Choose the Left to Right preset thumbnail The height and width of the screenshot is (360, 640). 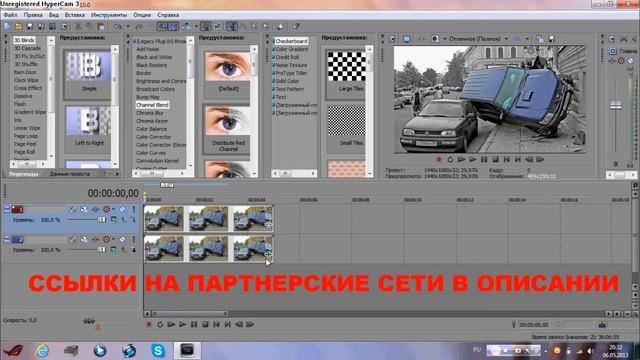(x=88, y=121)
